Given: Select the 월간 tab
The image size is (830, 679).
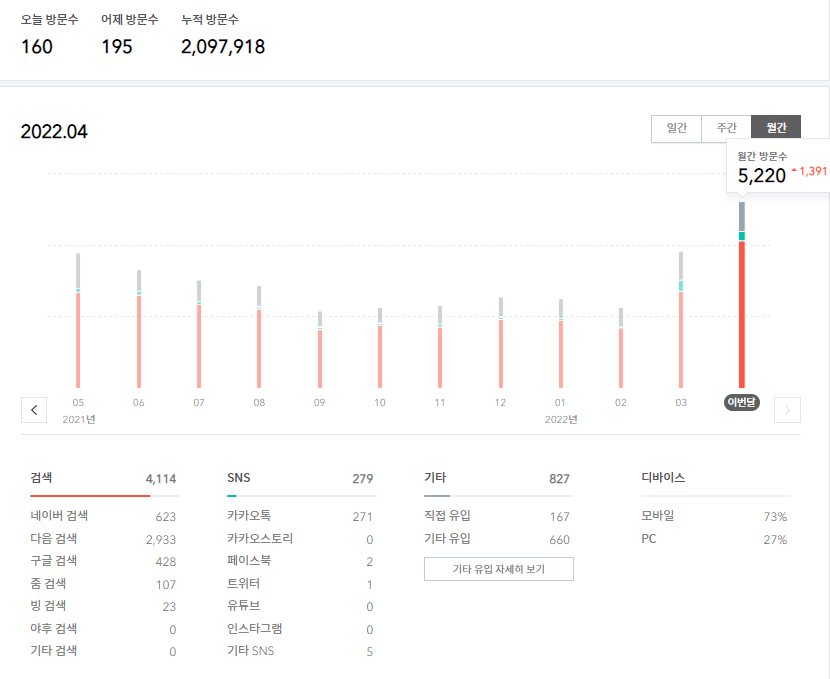Looking at the screenshot, I should [776, 127].
